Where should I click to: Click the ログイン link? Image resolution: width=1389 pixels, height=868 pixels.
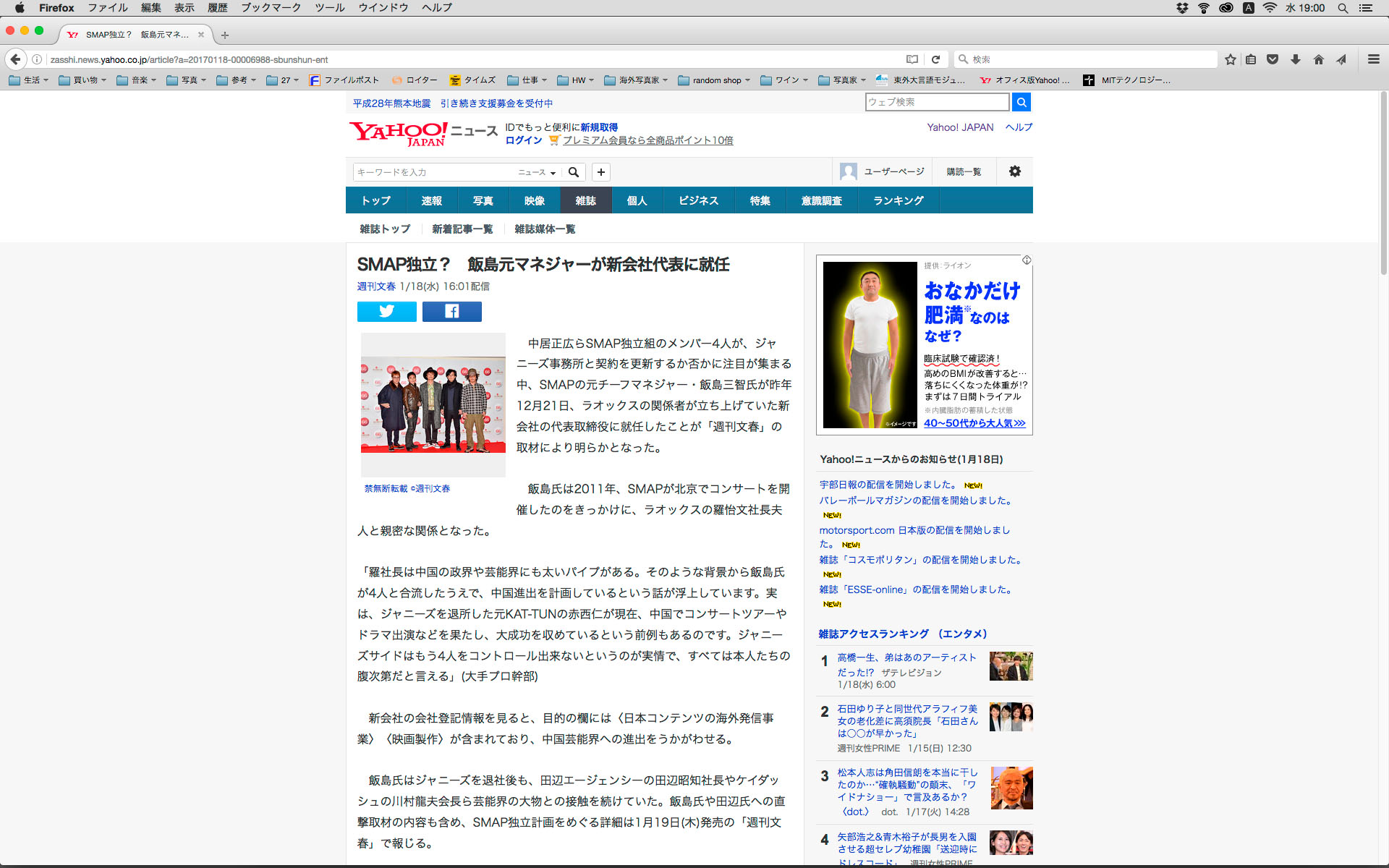(523, 140)
